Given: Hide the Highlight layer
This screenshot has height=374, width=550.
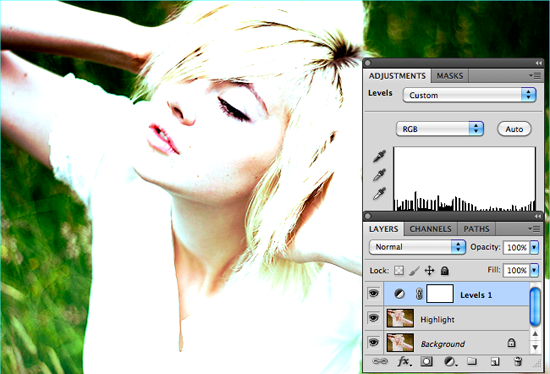Looking at the screenshot, I should 374,318.
